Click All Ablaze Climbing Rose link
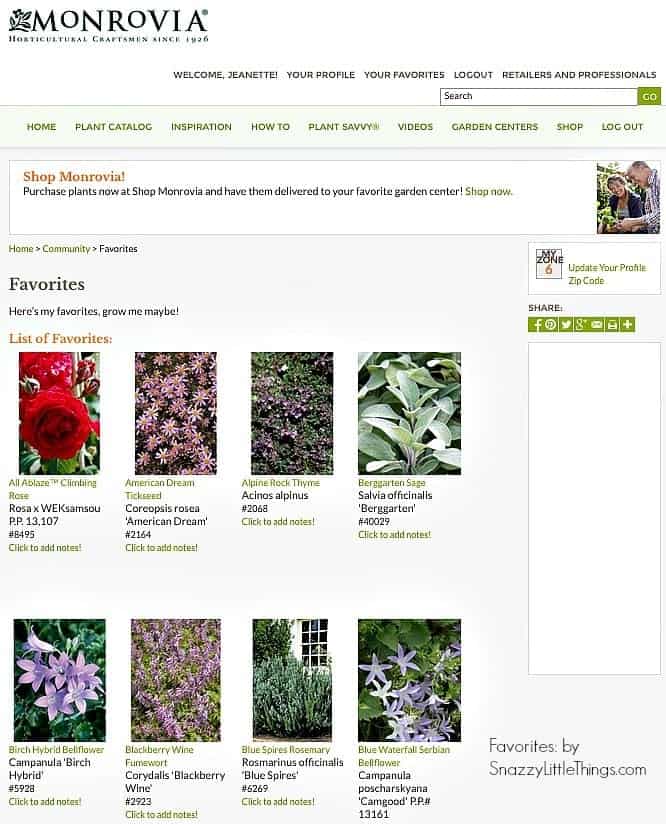666x824 pixels. click(x=53, y=489)
